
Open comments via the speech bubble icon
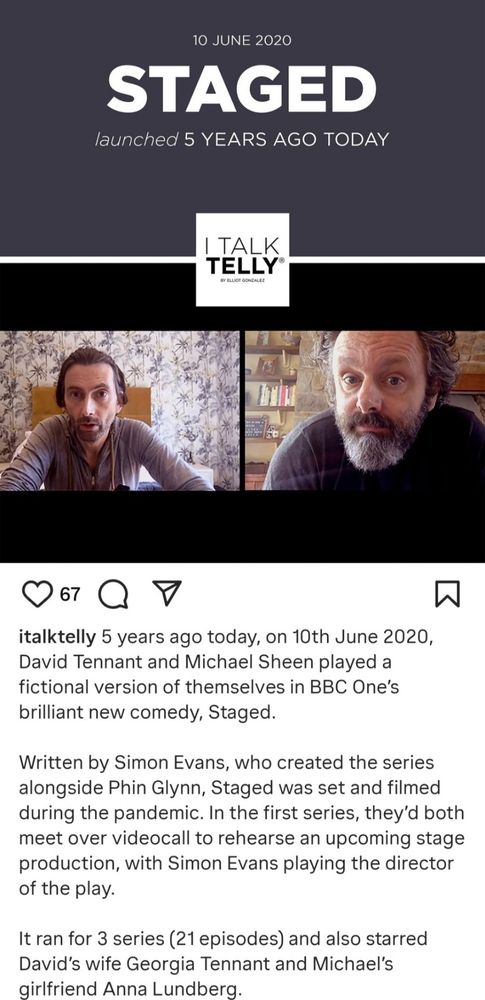pyautogui.click(x=112, y=595)
